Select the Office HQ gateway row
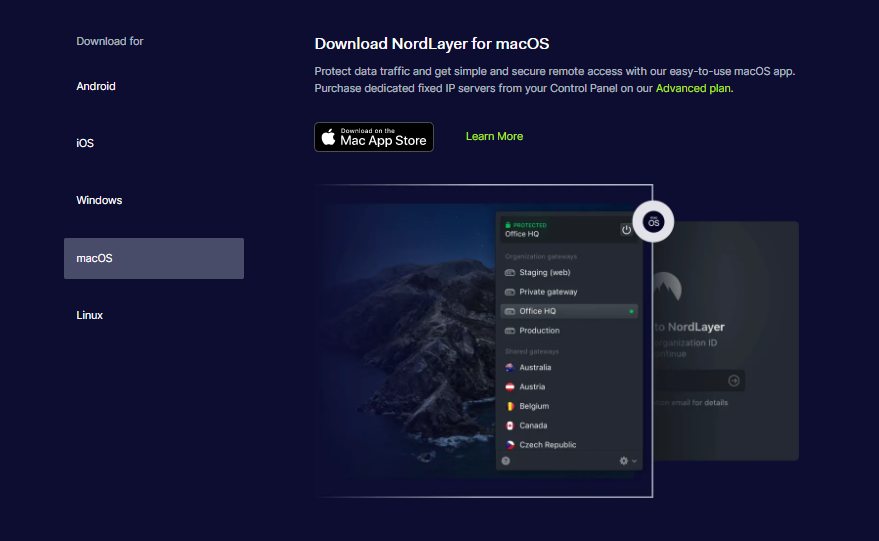879x541 pixels. click(x=569, y=311)
